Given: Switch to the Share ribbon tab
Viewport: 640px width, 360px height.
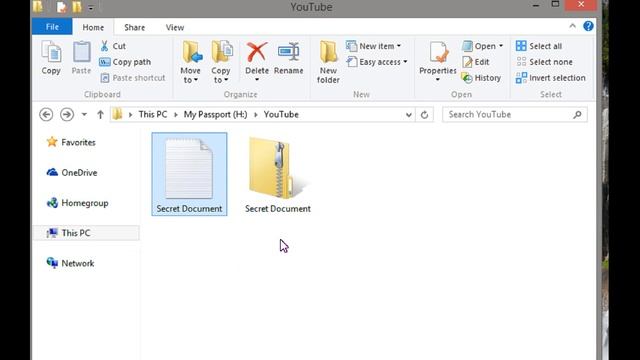Looking at the screenshot, I should [x=135, y=27].
